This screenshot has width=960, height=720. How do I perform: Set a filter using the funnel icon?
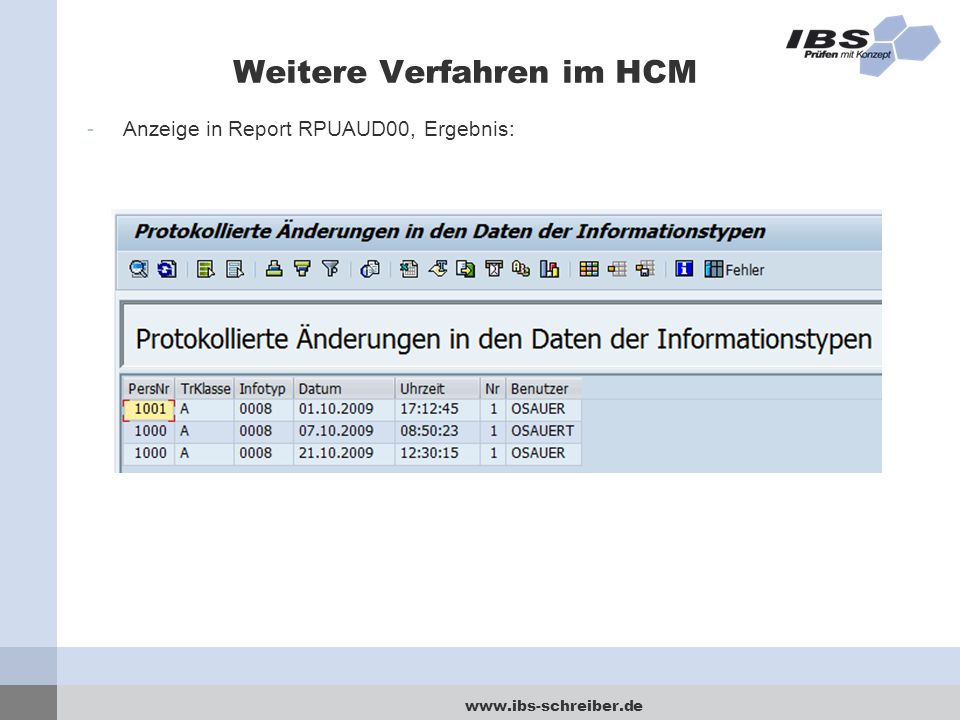click(330, 269)
